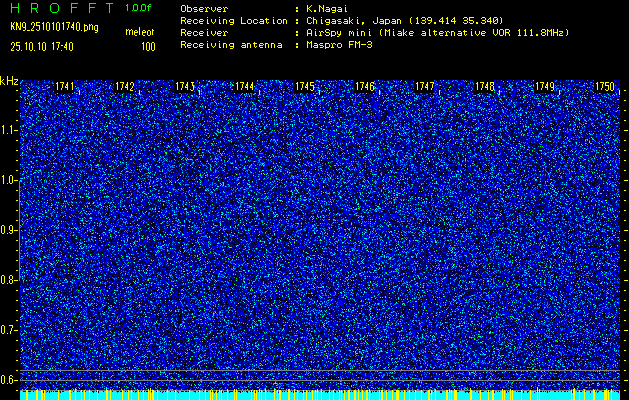Click the 1744 time tick label

point(245,87)
